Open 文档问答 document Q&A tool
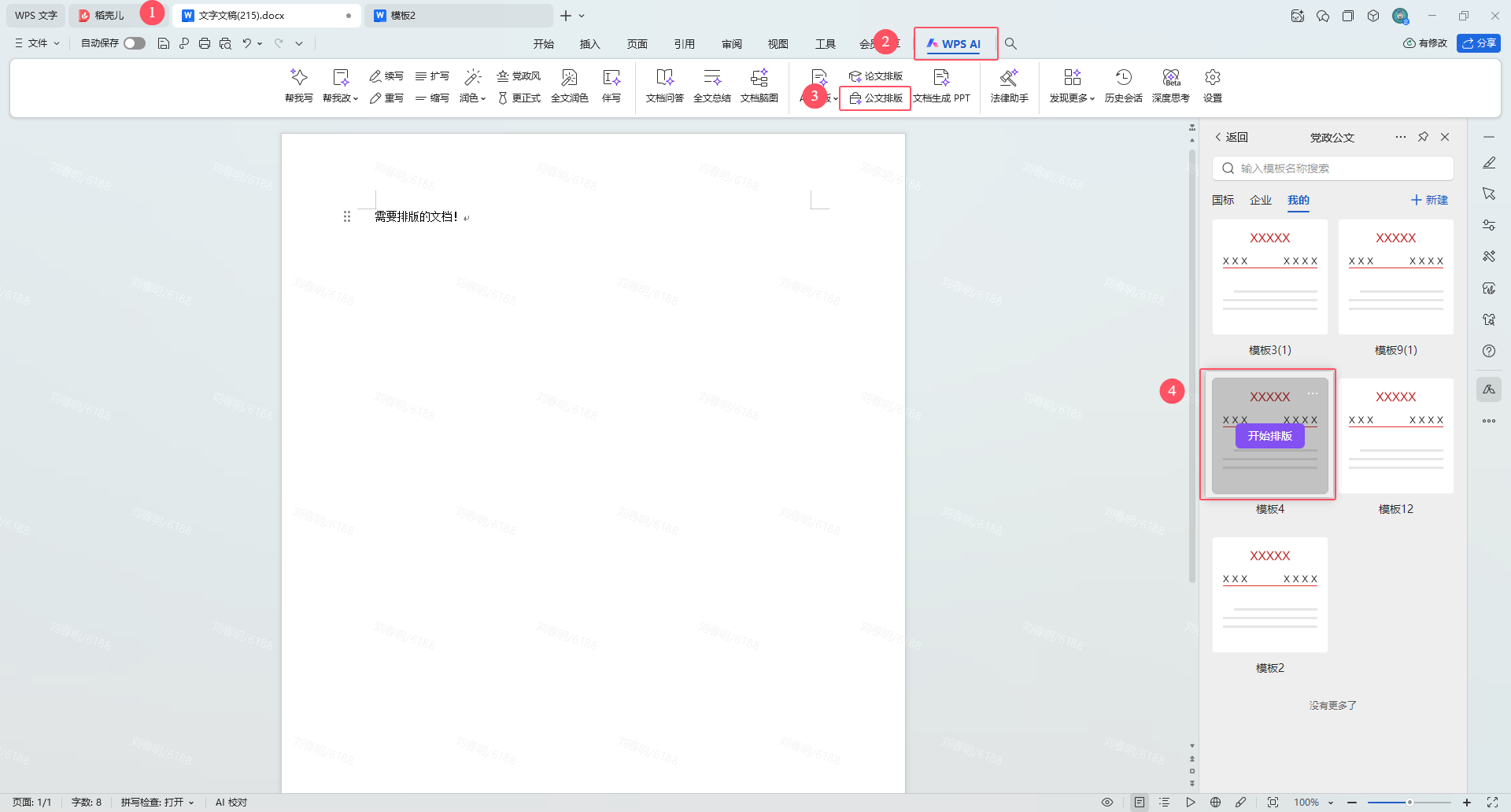1511x812 pixels. click(664, 78)
